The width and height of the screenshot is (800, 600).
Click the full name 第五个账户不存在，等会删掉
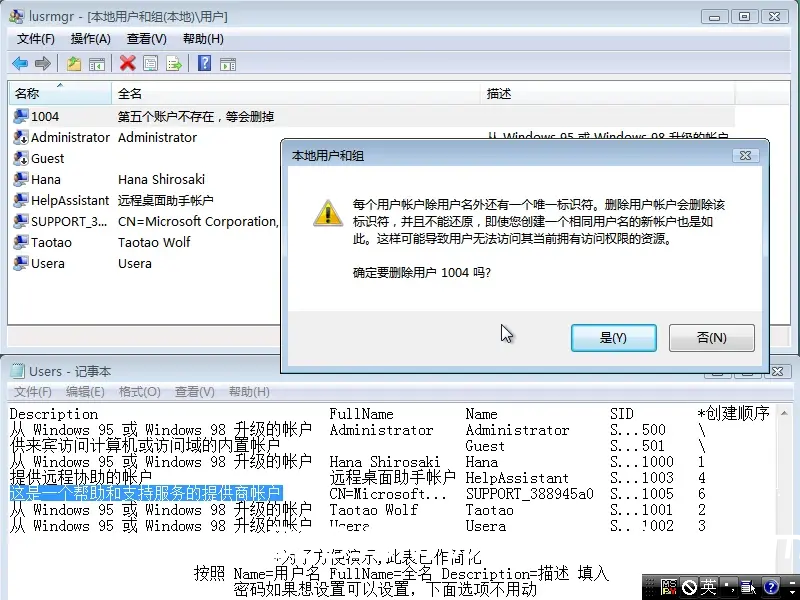point(196,116)
